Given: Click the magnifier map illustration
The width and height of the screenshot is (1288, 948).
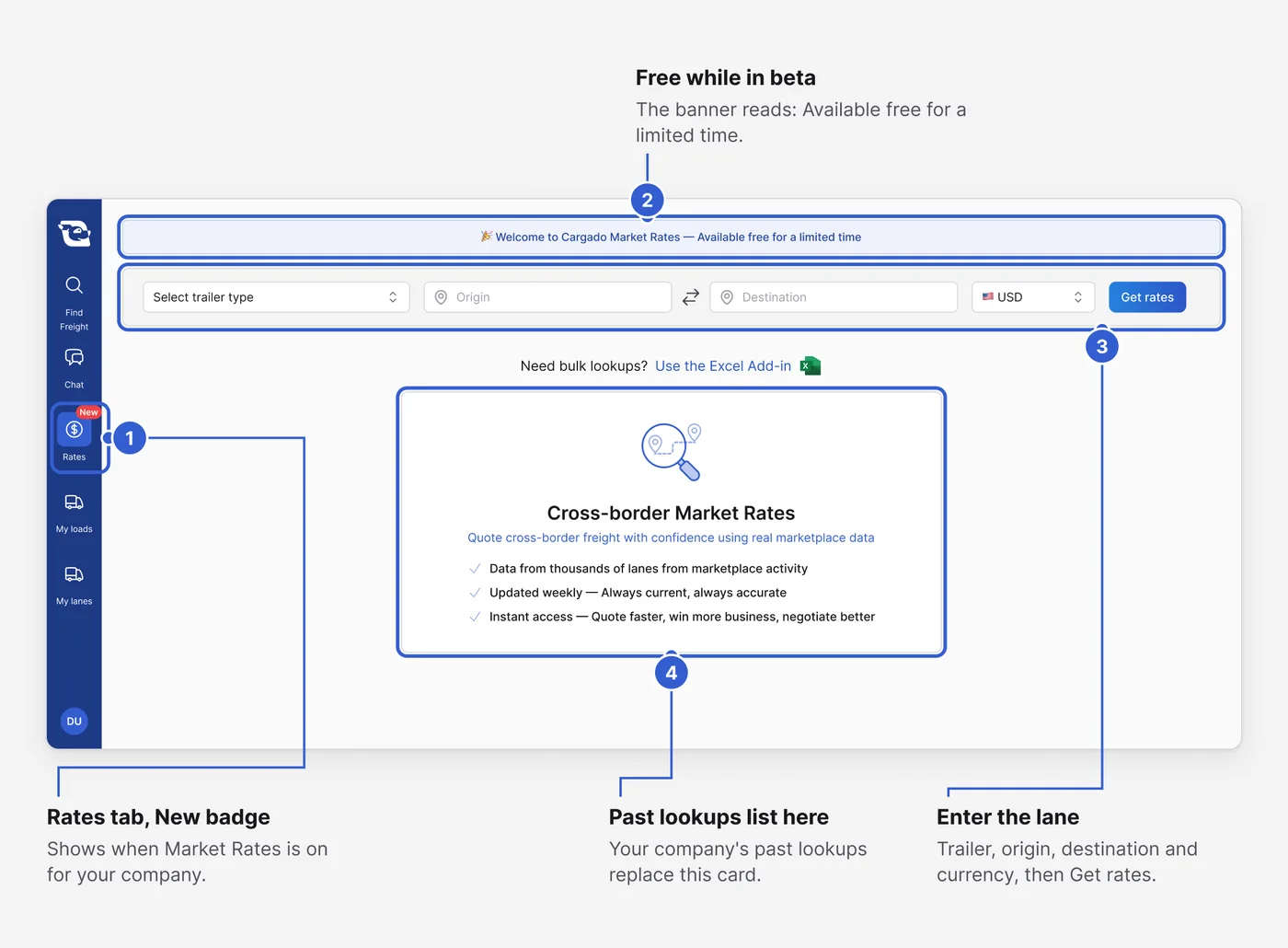Looking at the screenshot, I should tap(672, 452).
